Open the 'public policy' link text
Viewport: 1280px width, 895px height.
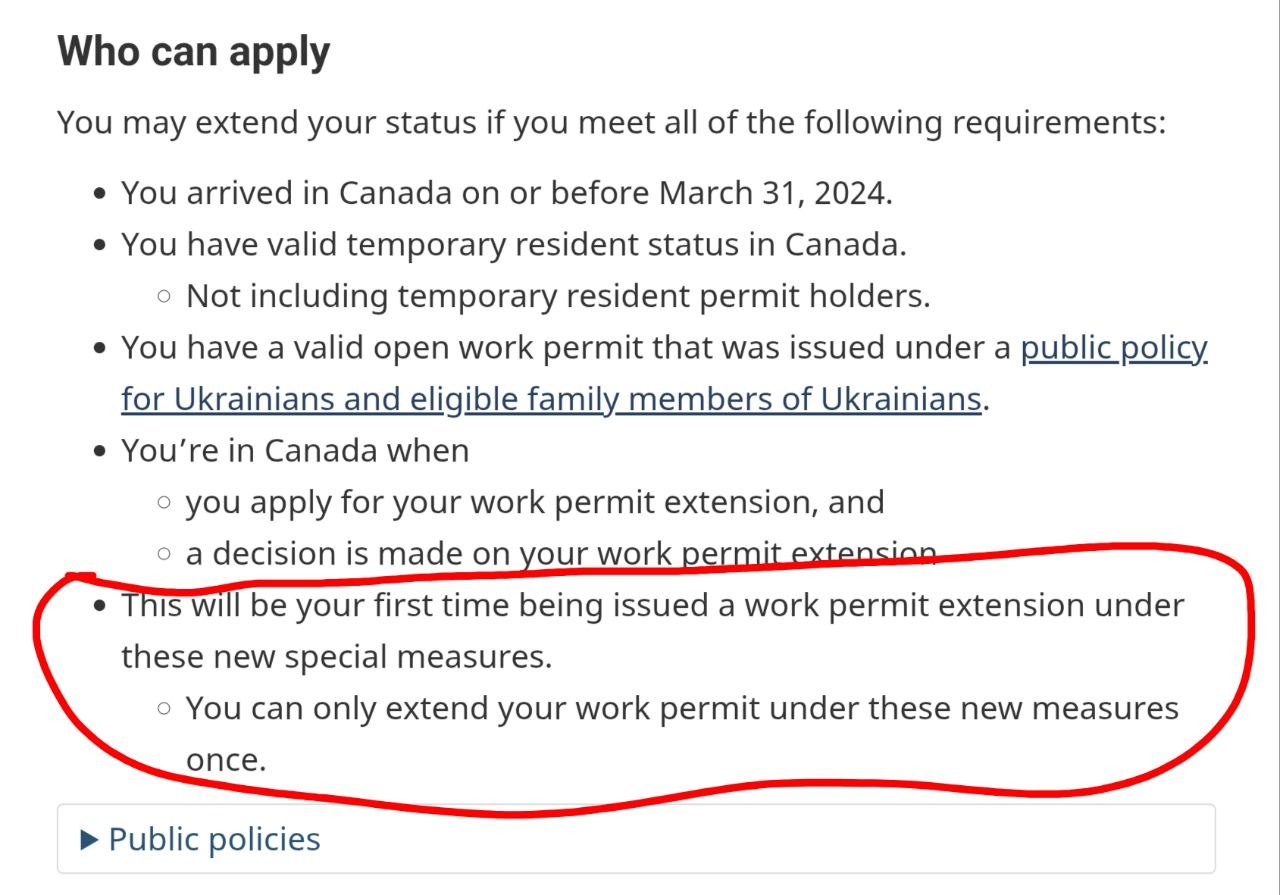(1114, 348)
